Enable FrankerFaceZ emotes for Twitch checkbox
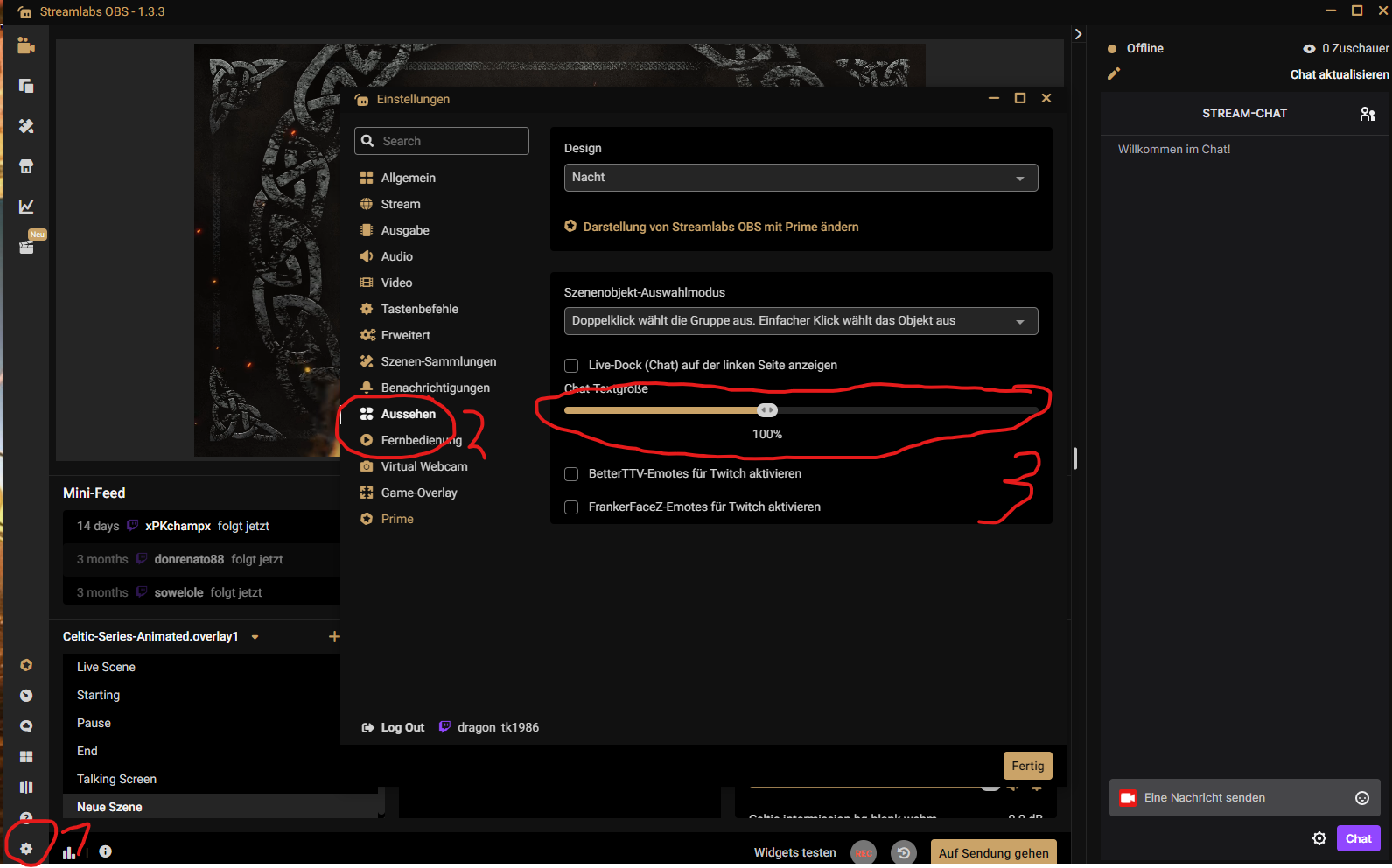 click(571, 507)
